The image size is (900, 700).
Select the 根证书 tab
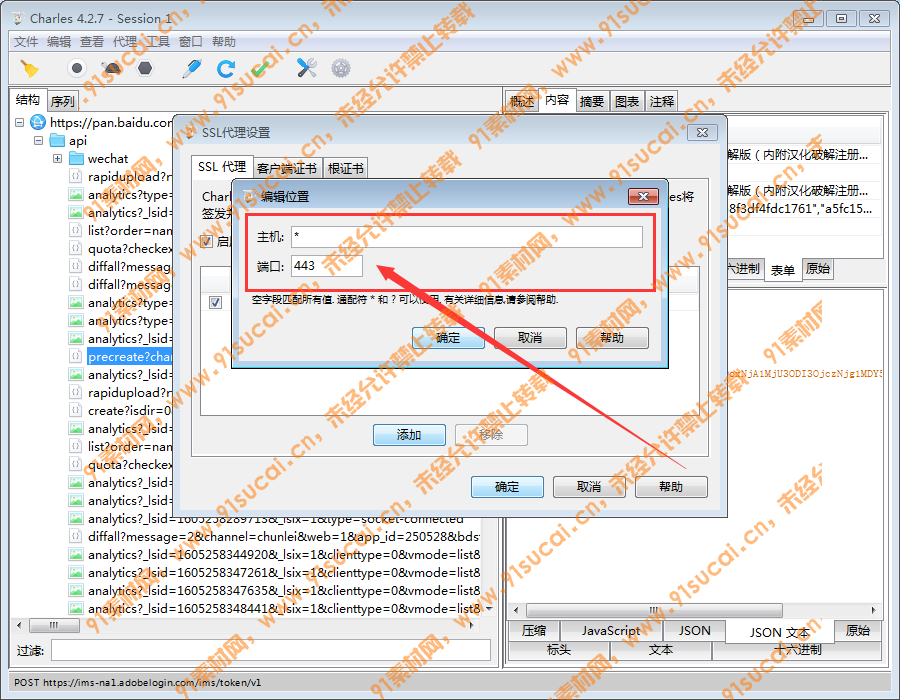click(346, 168)
